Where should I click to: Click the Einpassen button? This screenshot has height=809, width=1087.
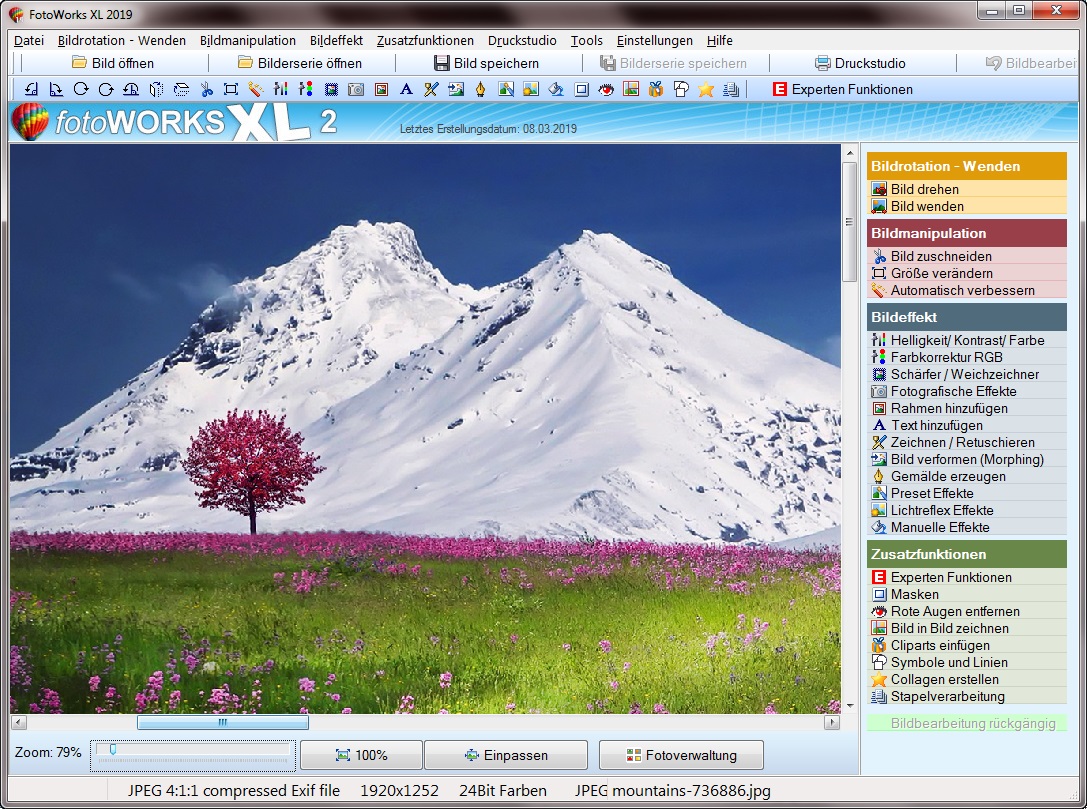point(506,755)
